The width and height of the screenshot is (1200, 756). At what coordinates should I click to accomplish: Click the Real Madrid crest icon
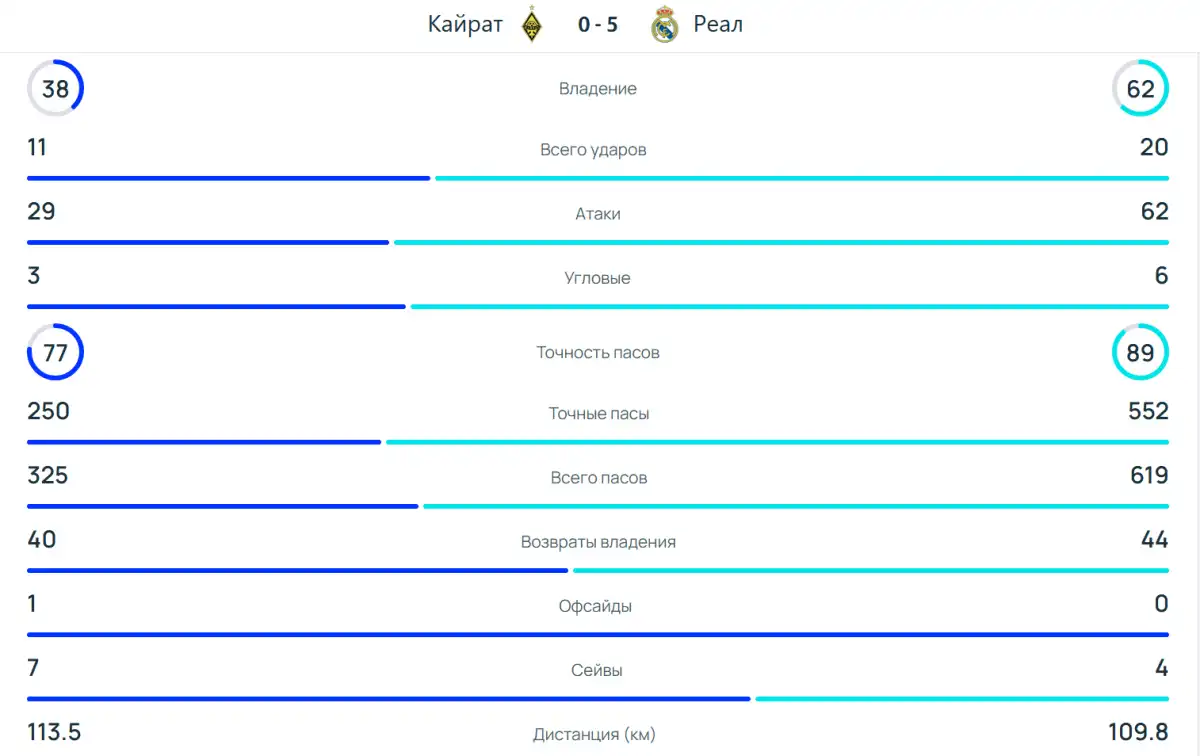[x=665, y=25]
